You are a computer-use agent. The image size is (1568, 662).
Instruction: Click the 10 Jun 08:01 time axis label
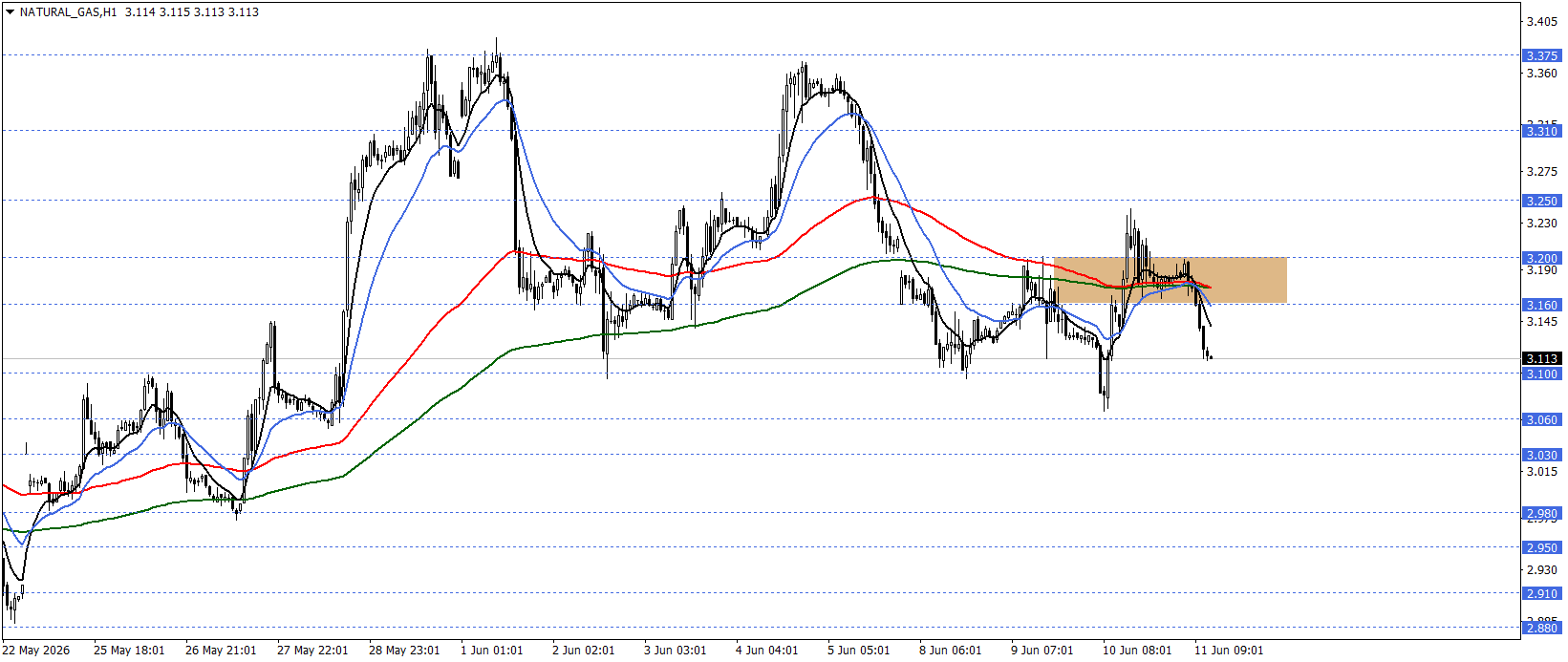(x=1137, y=651)
